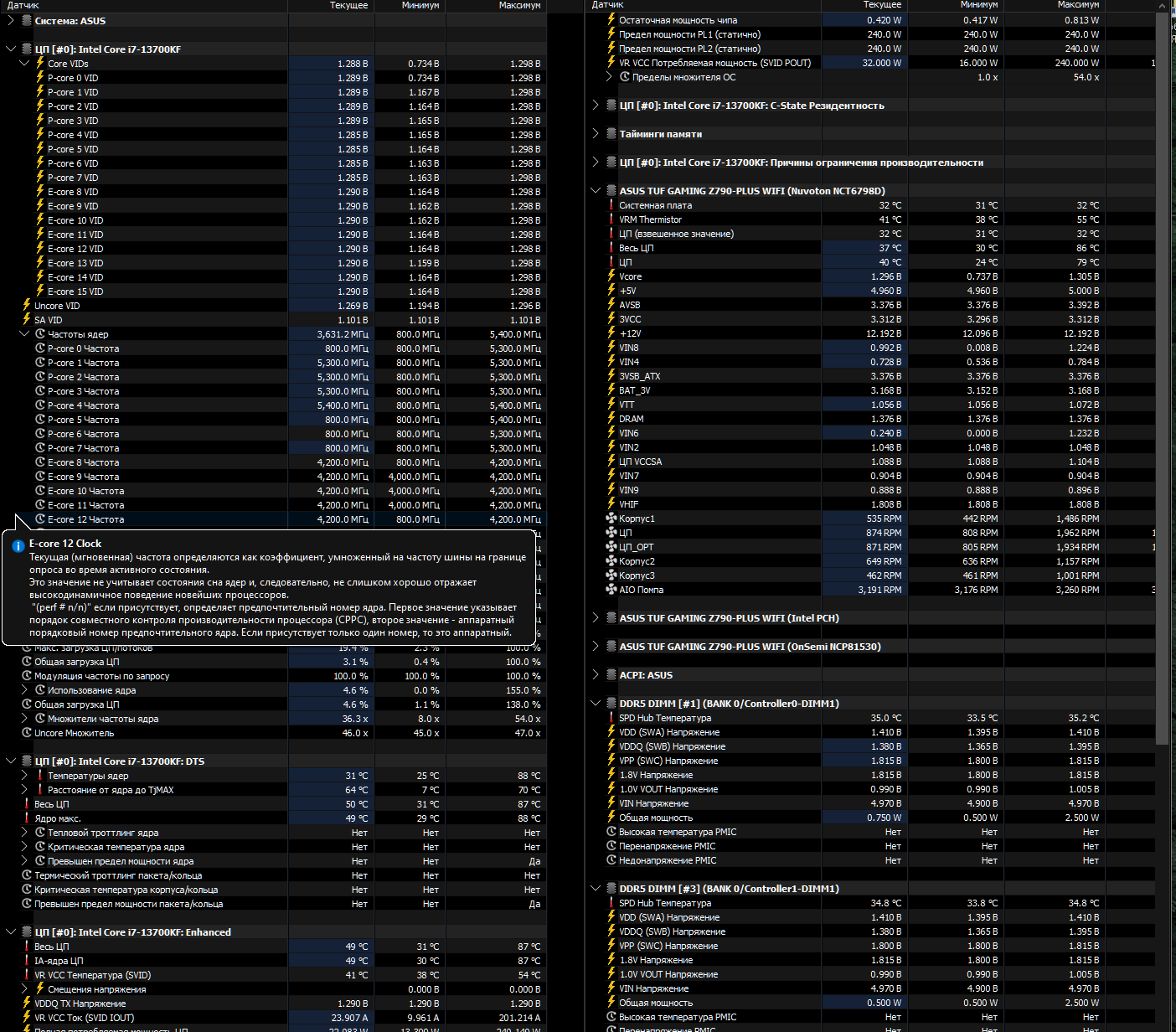Click the right panel Максимум column header
The width and height of the screenshot is (1176, 1032).
pyautogui.click(x=1053, y=6)
